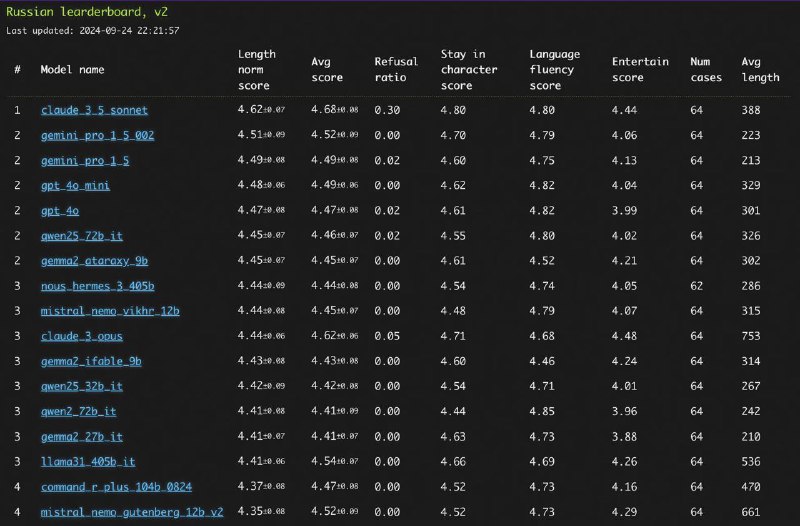Open the mistral_nemo_vikhr_12b model link
This screenshot has width=800, height=526.
click(x=110, y=311)
